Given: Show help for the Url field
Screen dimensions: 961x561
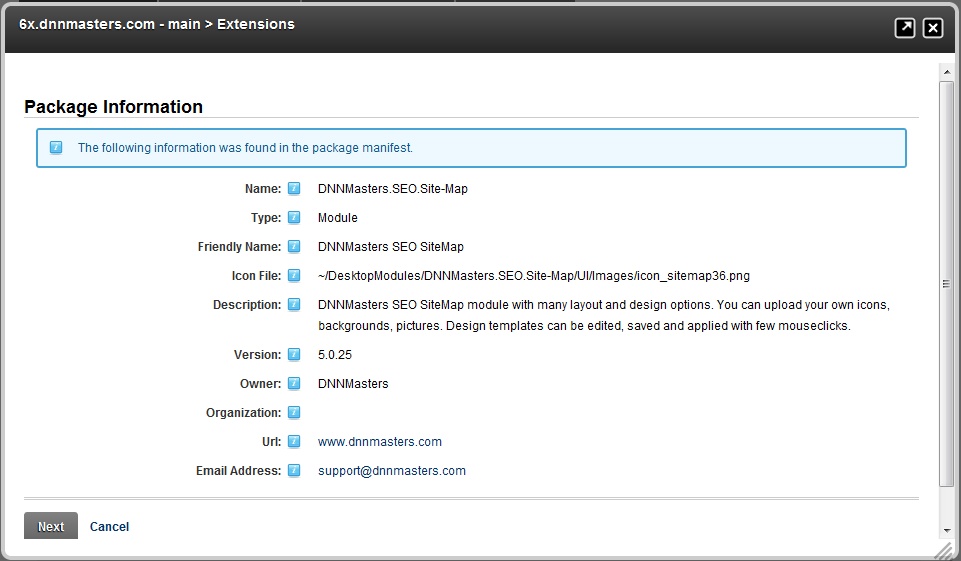Looking at the screenshot, I should coord(294,441).
